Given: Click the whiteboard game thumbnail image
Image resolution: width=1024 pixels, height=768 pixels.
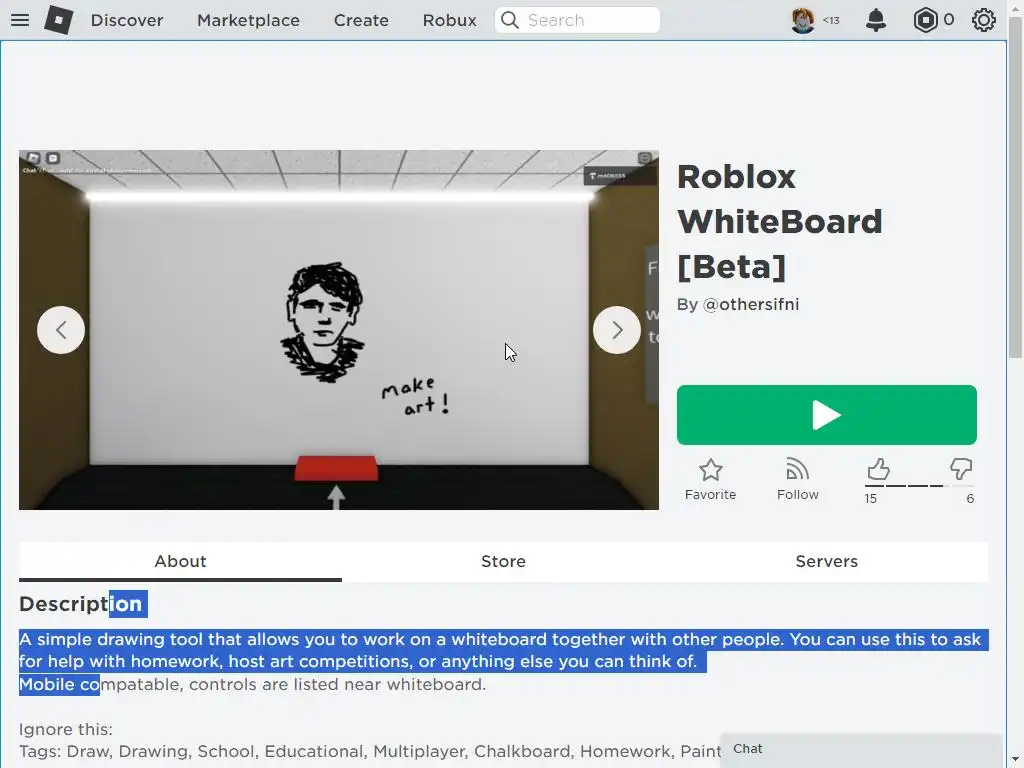Looking at the screenshot, I should pos(338,330).
